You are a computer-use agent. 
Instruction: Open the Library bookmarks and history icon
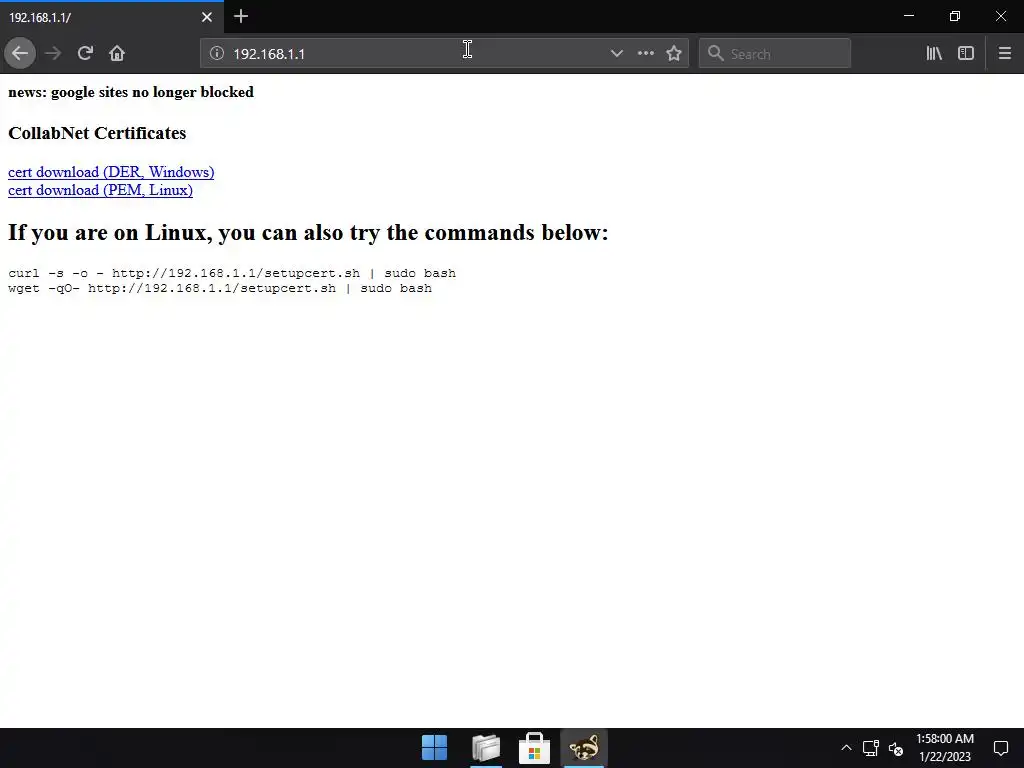tap(934, 54)
